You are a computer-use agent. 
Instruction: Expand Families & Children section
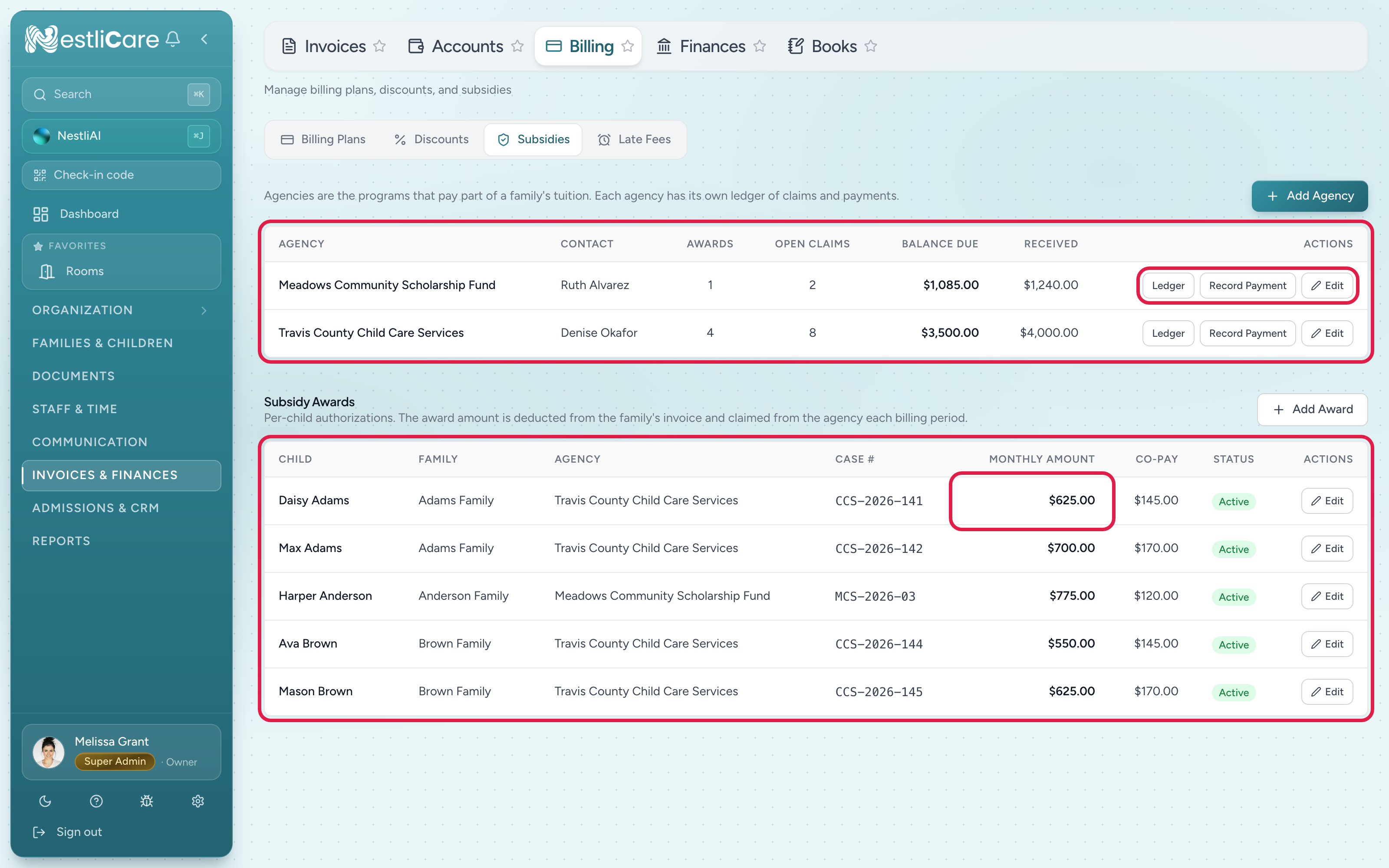tap(121, 343)
